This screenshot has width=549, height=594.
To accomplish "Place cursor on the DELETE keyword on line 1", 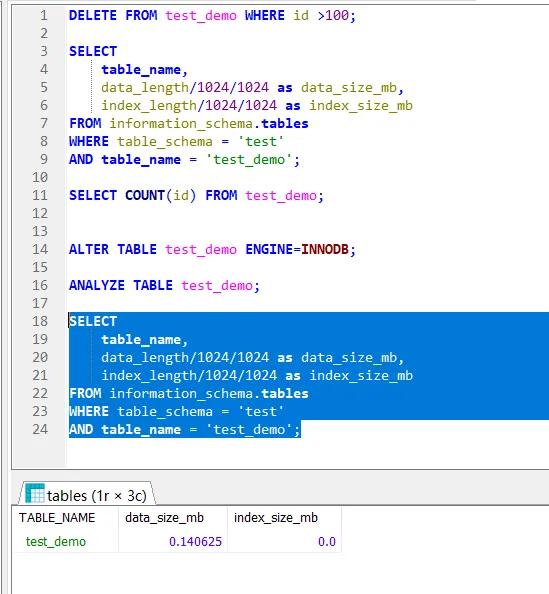I will pyautogui.click(x=93, y=16).
